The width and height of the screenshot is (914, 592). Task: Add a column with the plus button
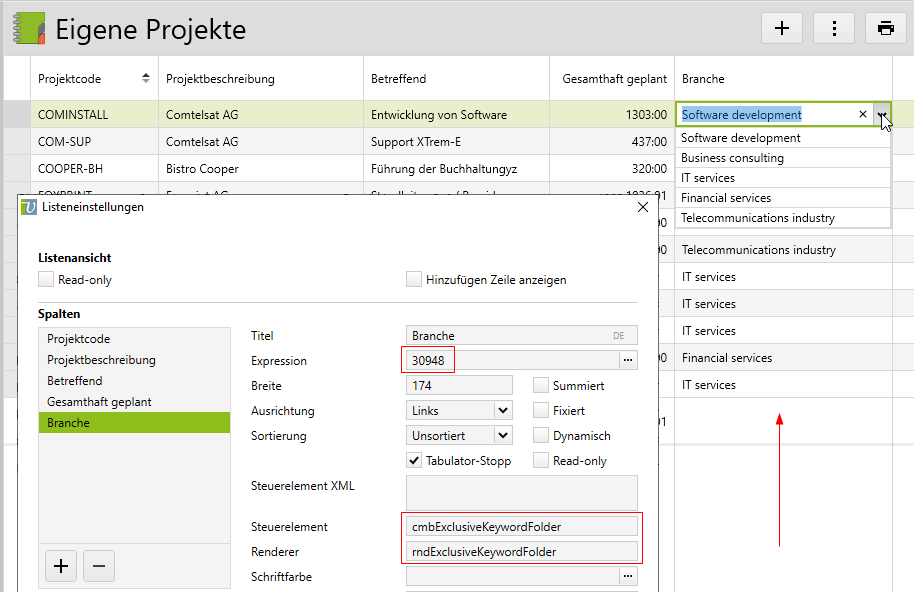coord(61,566)
